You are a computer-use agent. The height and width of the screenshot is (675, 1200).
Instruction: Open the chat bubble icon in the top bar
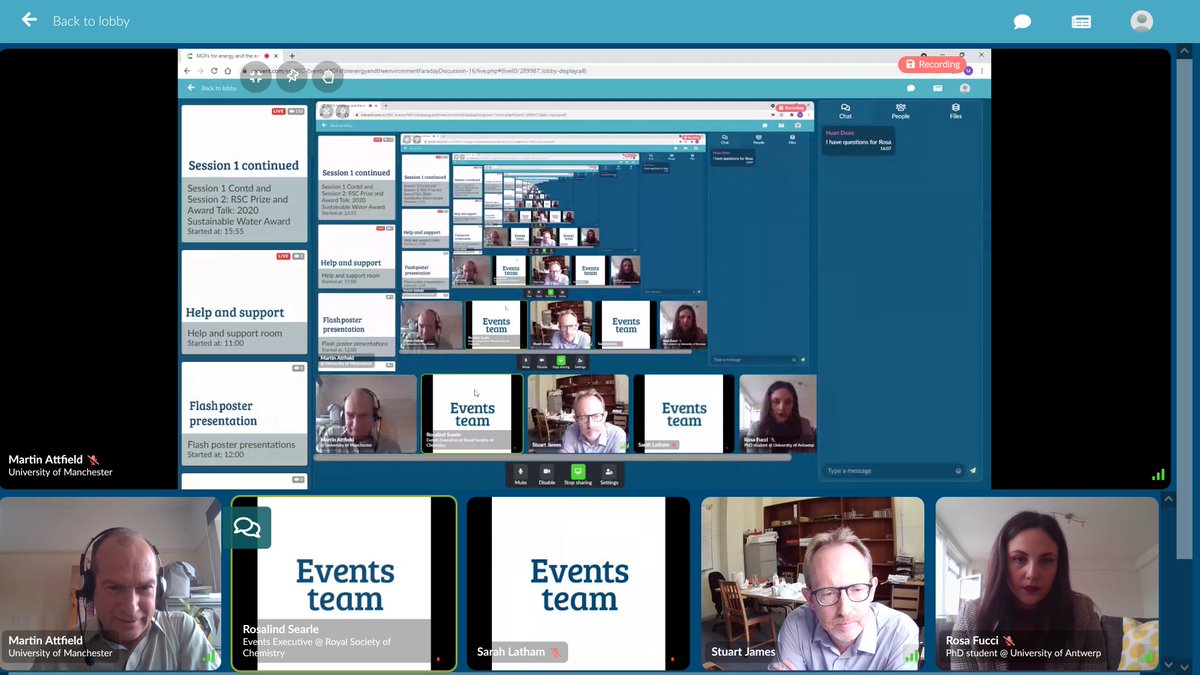click(1022, 21)
